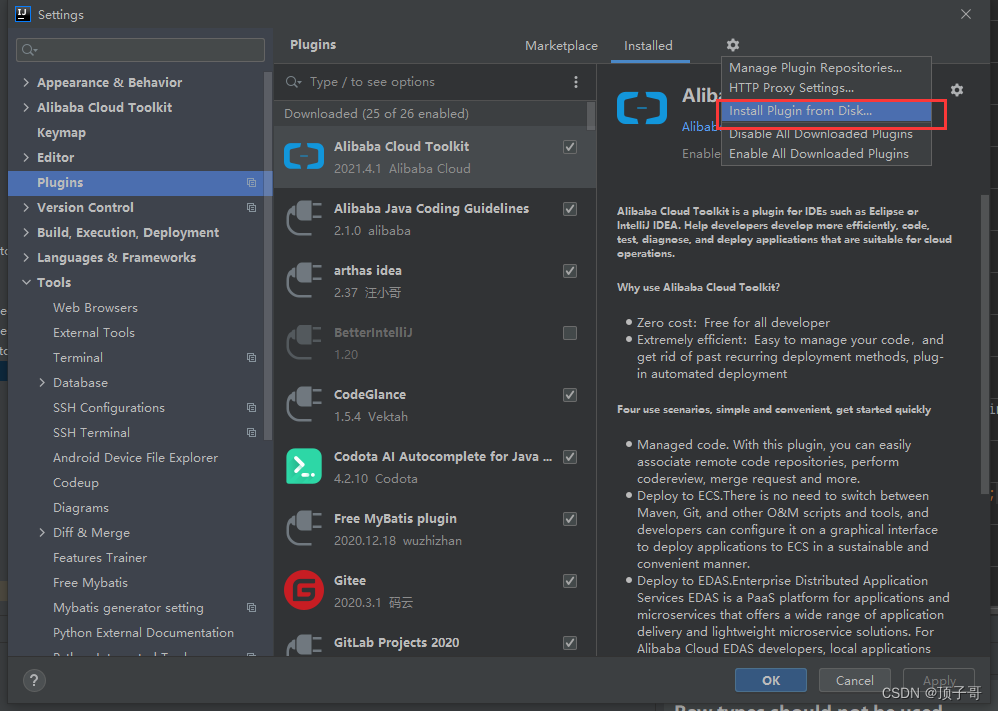Screen dimensions: 998x711
Task: Click the Alibaba Cloud Toolkit plugin icon in list
Action: pyautogui.click(x=304, y=157)
